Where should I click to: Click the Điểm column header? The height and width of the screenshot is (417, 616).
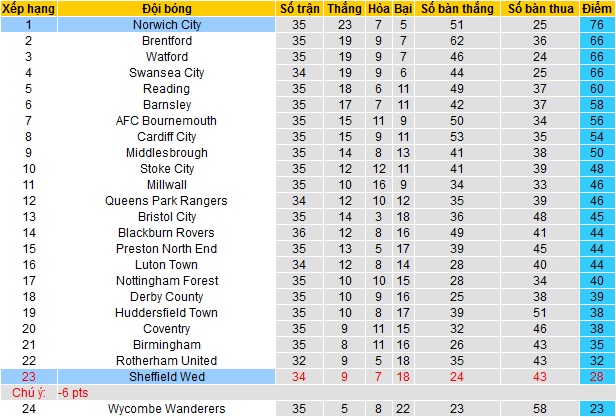[x=598, y=8]
